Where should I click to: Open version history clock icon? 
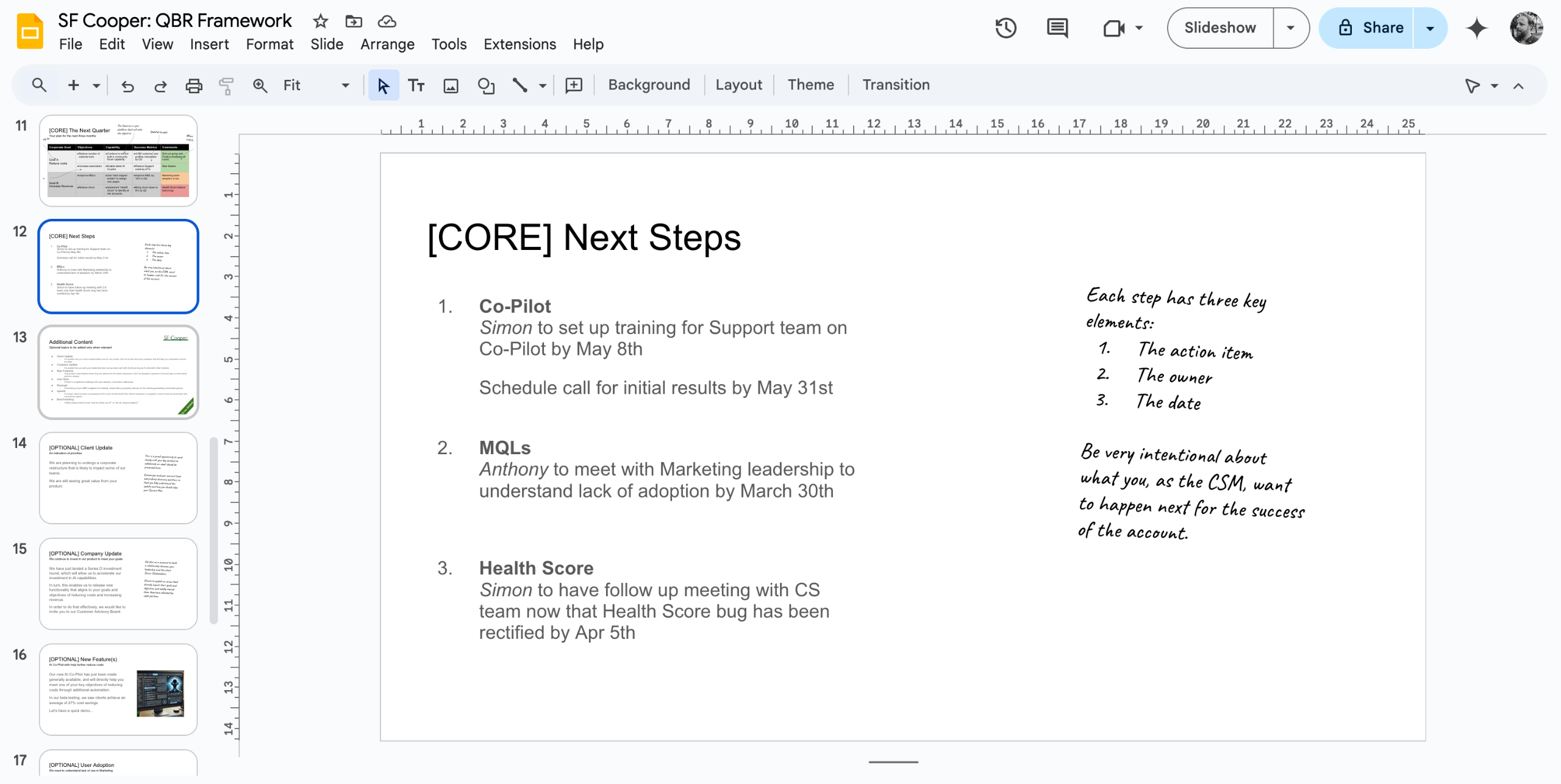tap(1006, 28)
